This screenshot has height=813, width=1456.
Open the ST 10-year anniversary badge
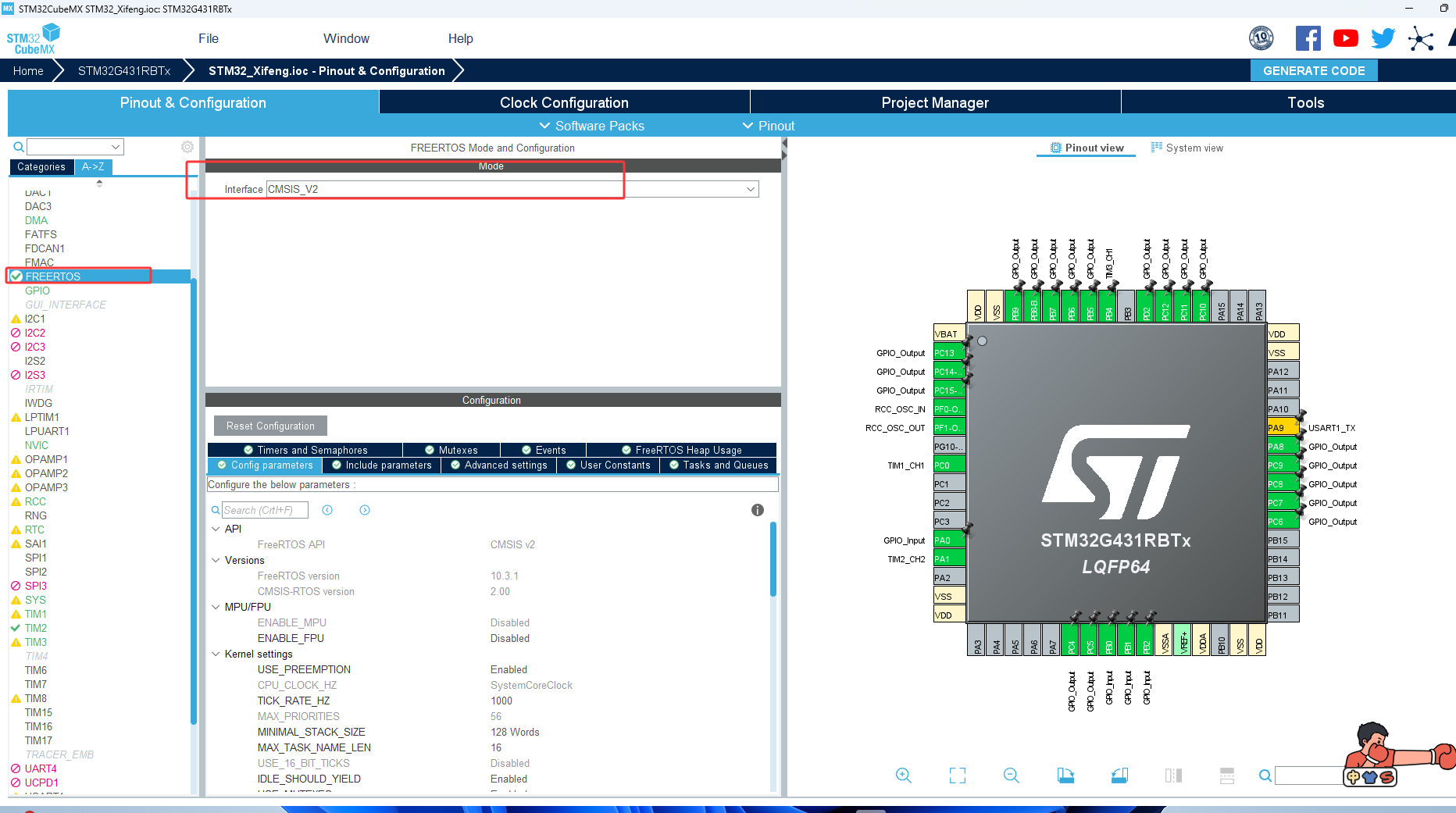[1262, 38]
